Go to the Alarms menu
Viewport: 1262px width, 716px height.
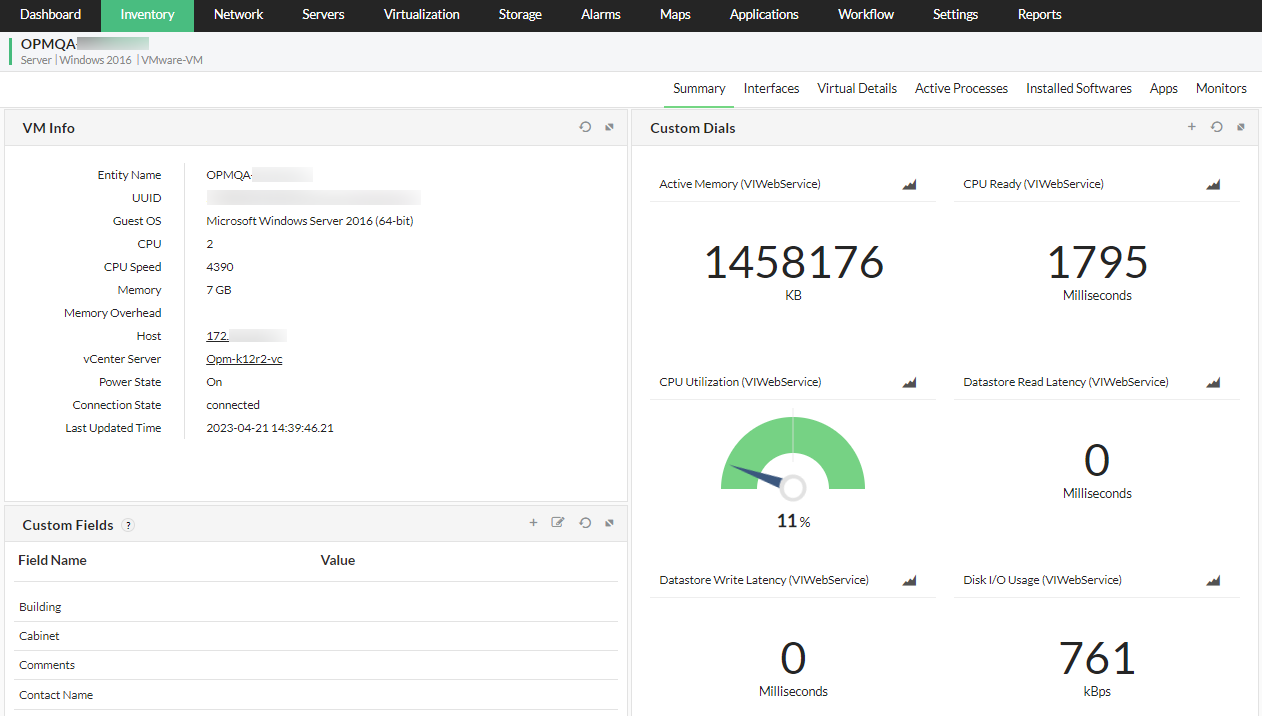click(x=600, y=15)
